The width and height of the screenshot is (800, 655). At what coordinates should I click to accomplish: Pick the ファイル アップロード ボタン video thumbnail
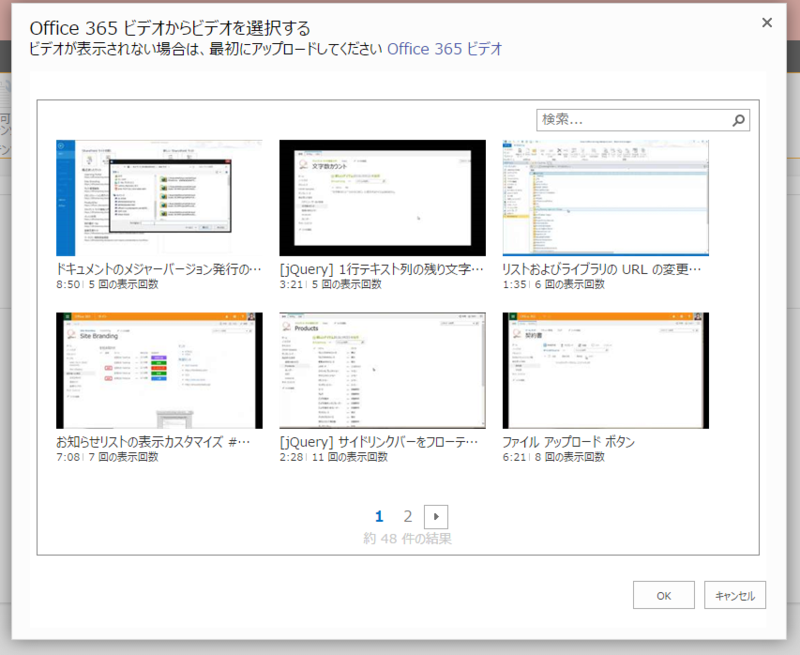[606, 370]
